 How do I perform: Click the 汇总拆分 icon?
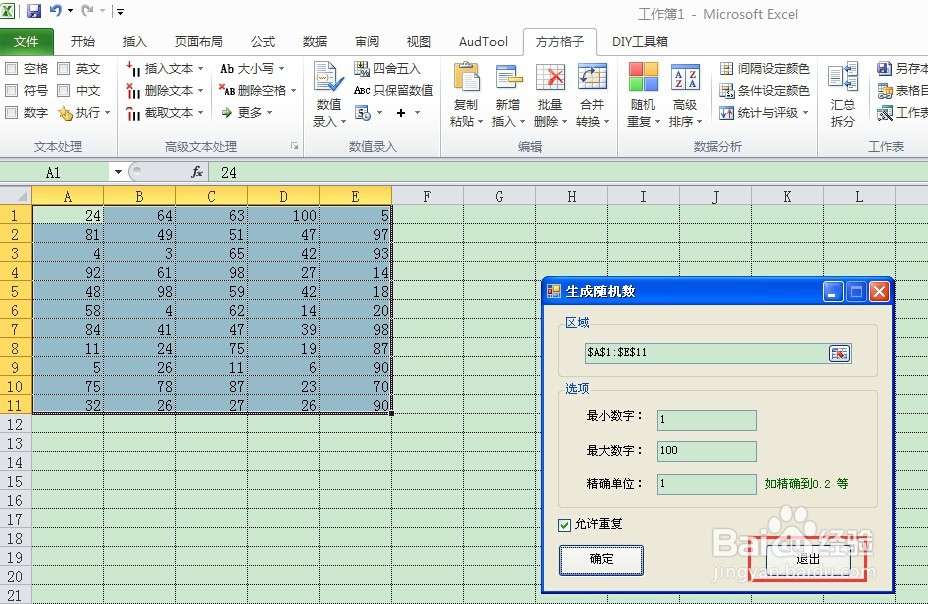pos(843,77)
